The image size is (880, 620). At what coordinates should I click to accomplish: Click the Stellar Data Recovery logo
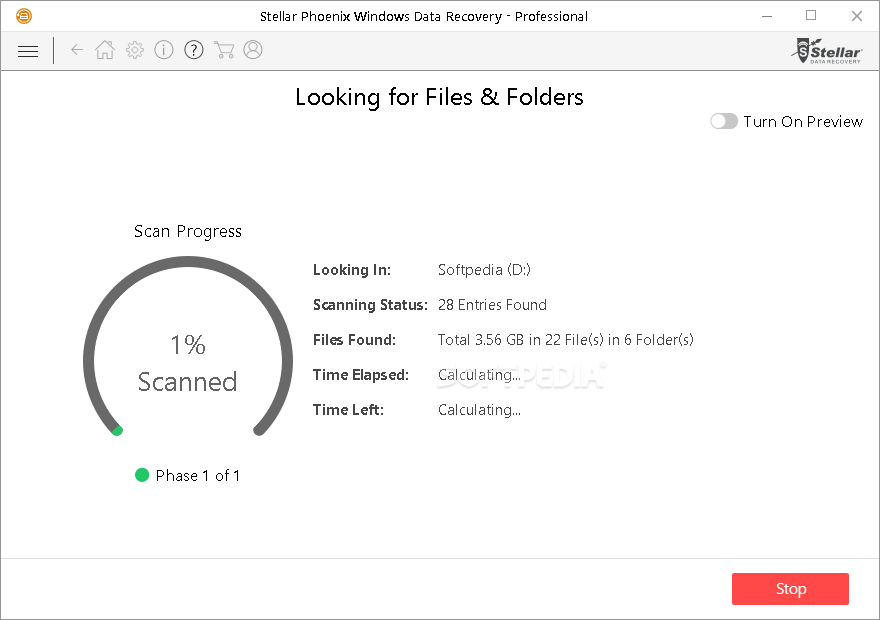[827, 50]
